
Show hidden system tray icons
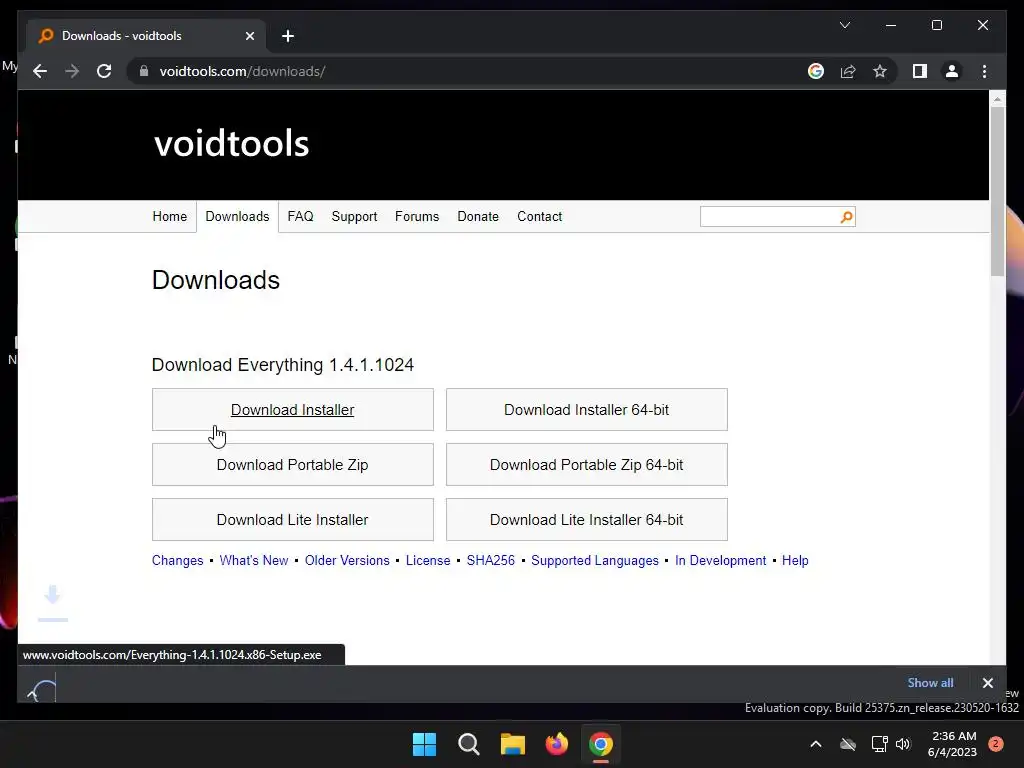[816, 744]
